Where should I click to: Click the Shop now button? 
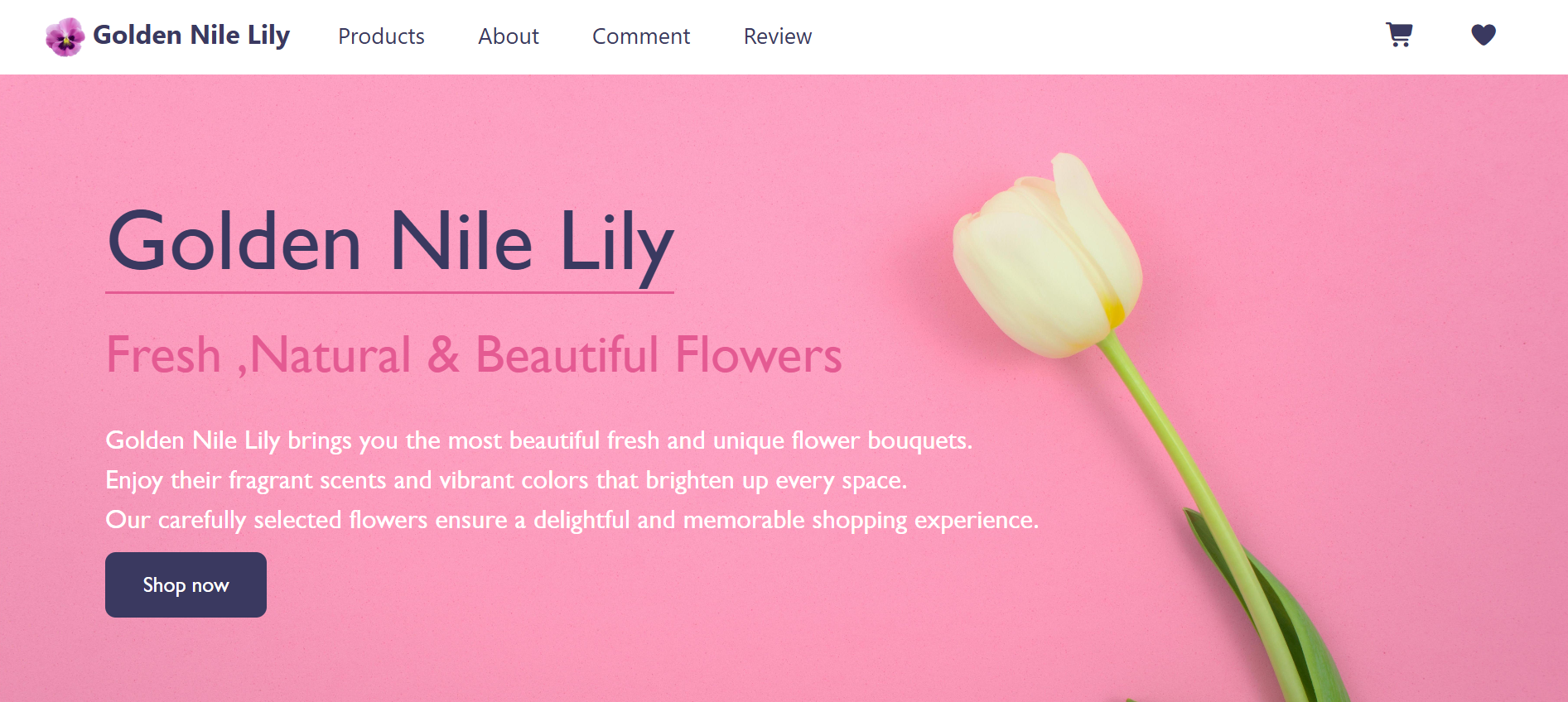click(186, 584)
